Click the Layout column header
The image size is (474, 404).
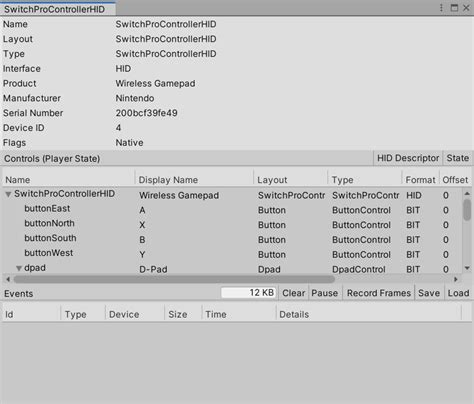tap(291, 180)
